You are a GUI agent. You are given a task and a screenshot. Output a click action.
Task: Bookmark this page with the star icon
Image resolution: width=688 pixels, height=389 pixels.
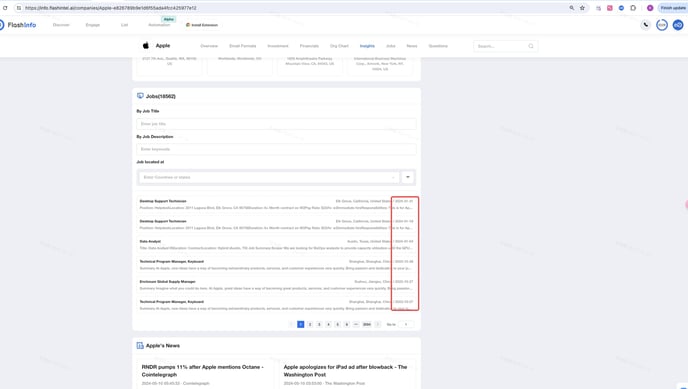582,8
